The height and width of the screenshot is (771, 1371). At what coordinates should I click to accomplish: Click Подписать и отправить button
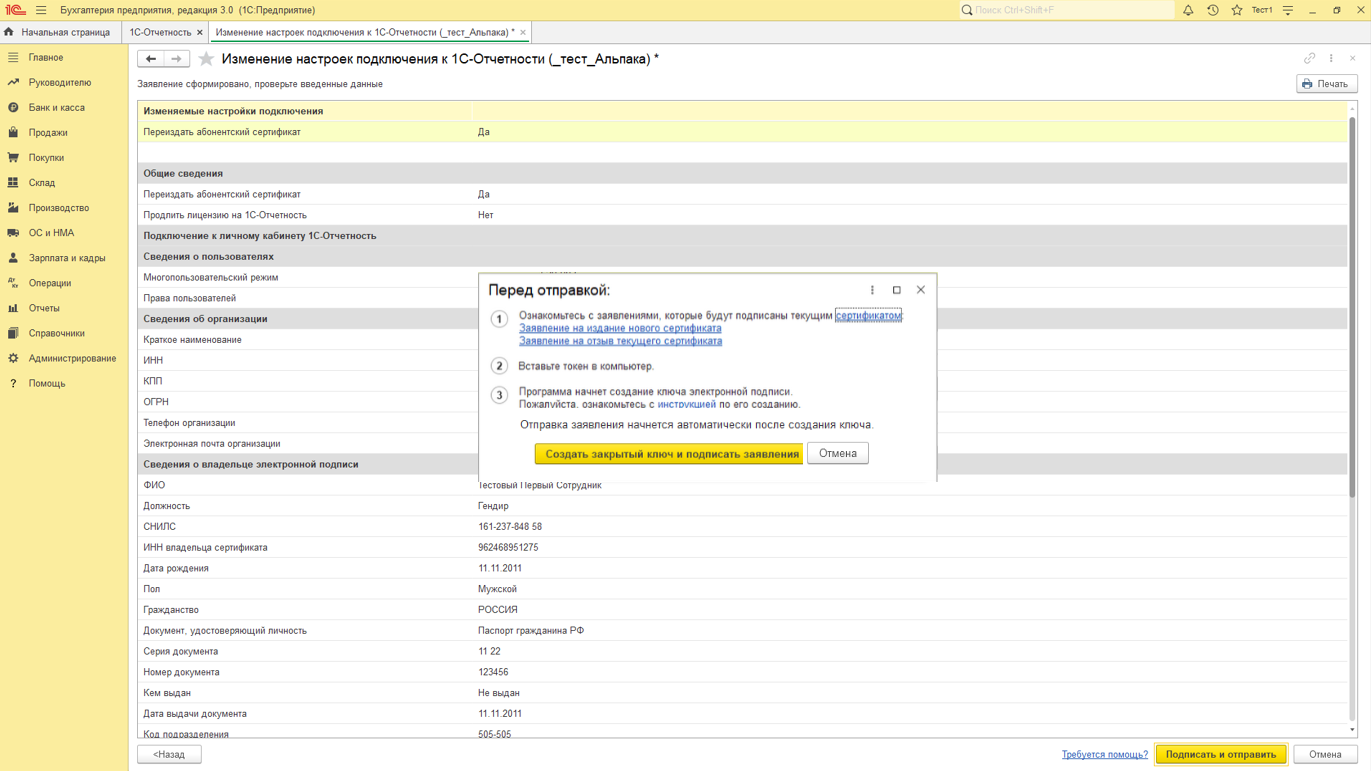coord(1221,754)
